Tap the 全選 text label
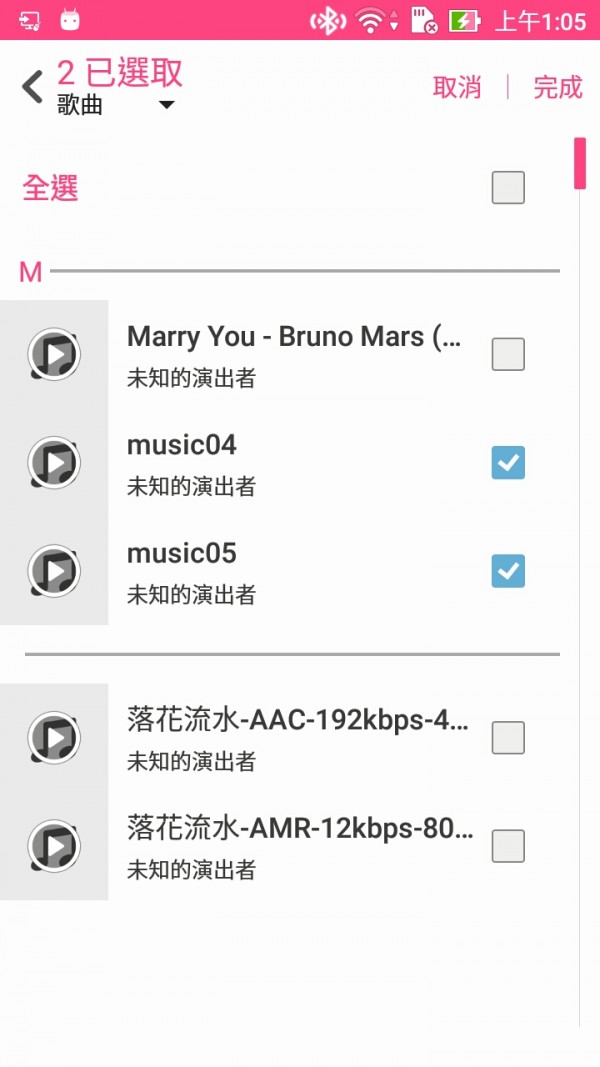This screenshot has height=1067, width=600. [x=50, y=188]
